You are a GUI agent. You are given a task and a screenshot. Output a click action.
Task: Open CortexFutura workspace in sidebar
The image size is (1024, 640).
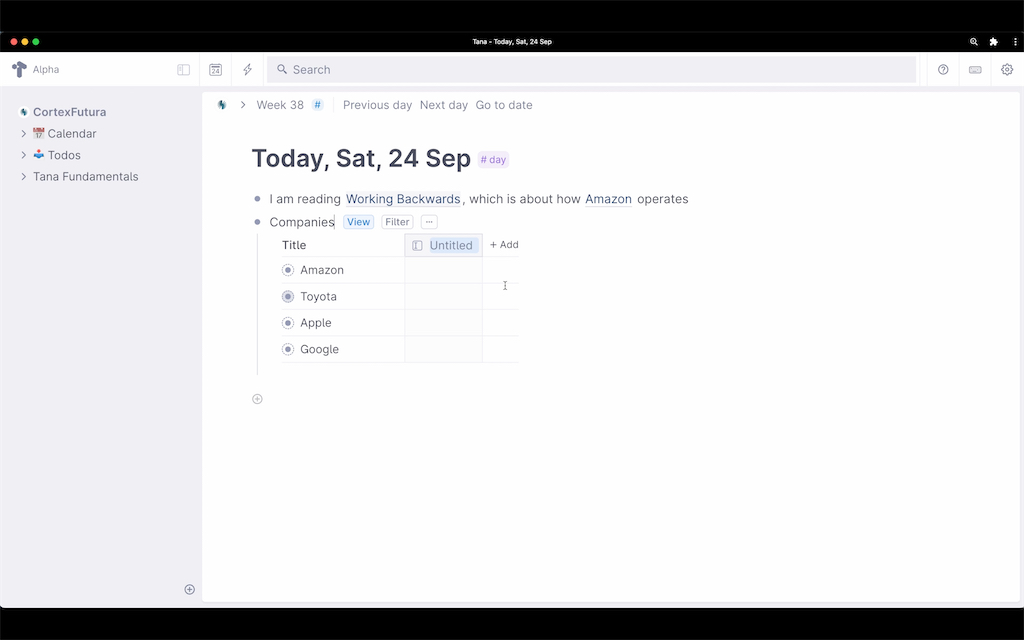coord(69,112)
